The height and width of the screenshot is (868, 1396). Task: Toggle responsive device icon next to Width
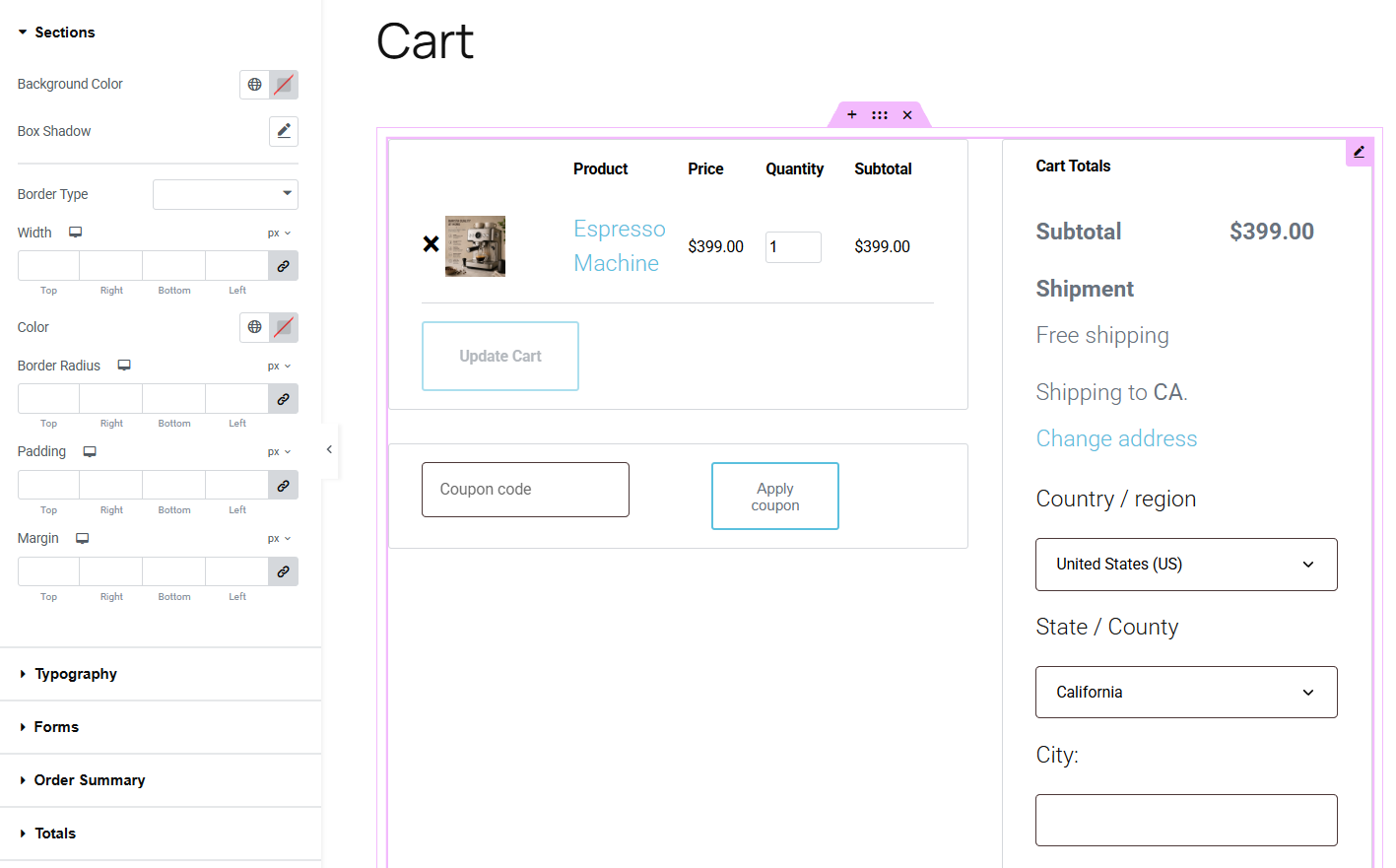[x=75, y=233]
